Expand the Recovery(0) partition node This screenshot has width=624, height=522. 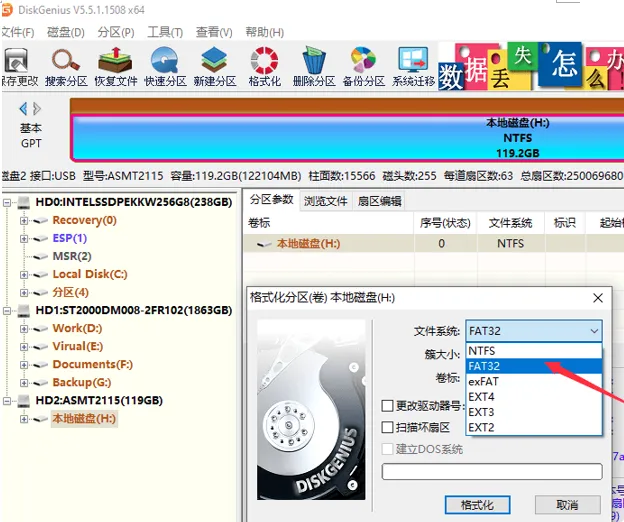[x=24, y=221]
